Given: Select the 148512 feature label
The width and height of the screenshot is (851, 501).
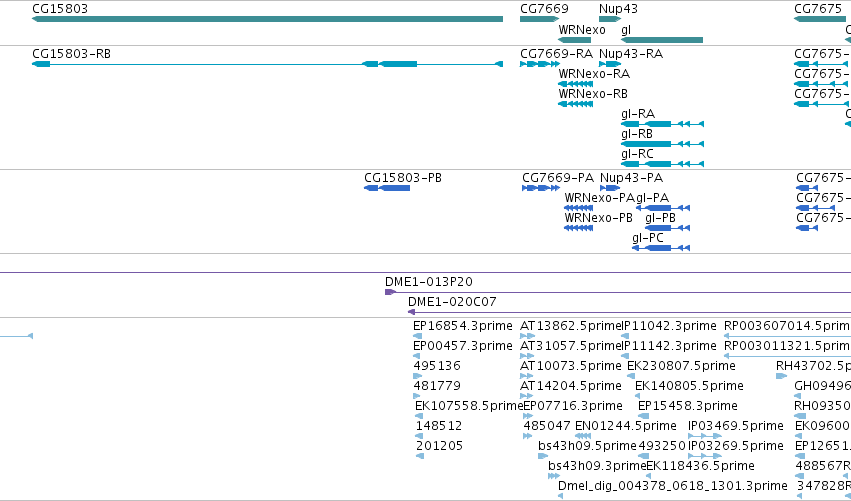Looking at the screenshot, I should [439, 427].
